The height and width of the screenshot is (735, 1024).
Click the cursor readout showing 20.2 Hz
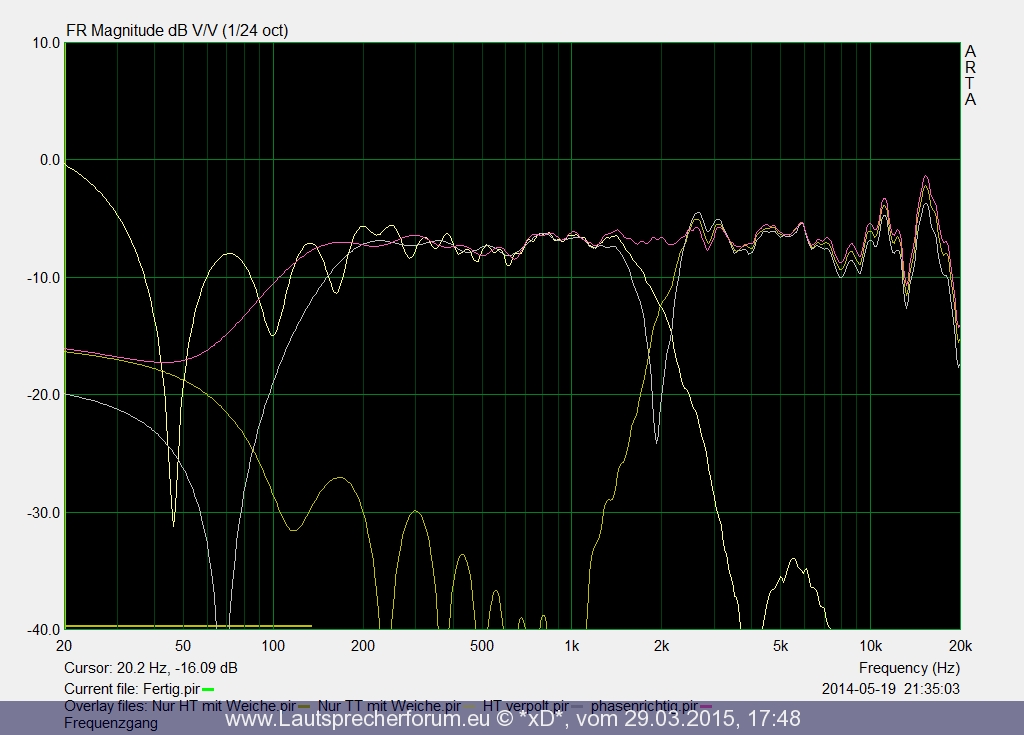[x=151, y=667]
